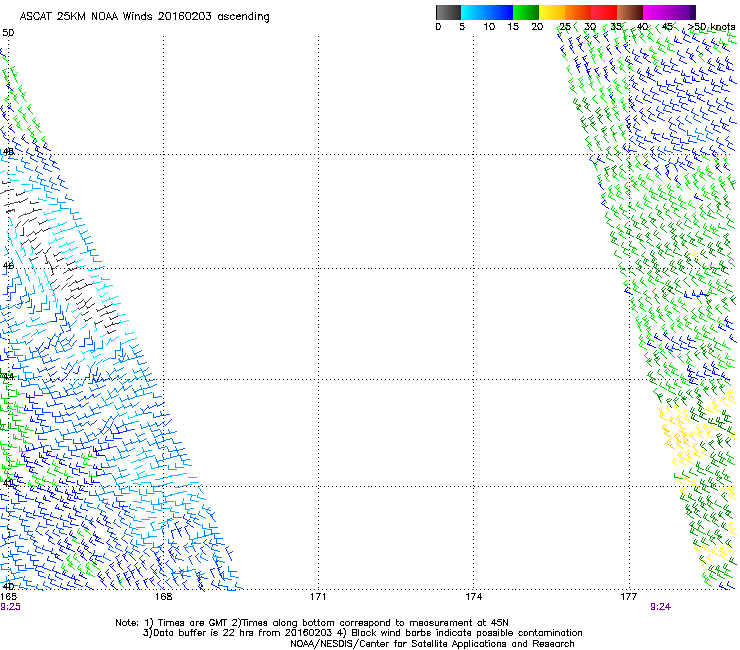Click the longitude label '165'

tap(8, 597)
